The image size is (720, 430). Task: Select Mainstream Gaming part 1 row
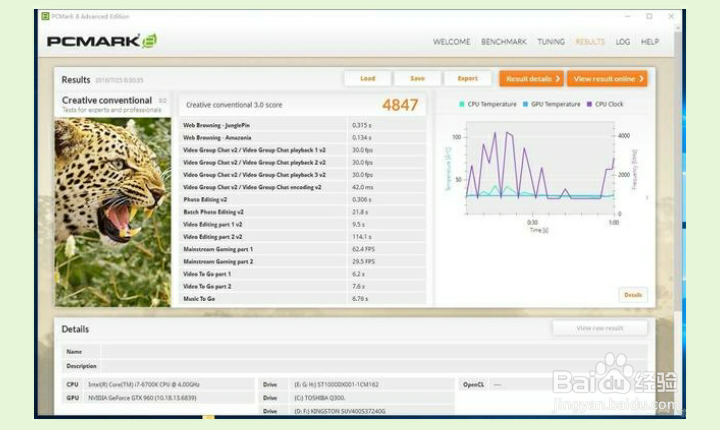[x=302, y=249]
